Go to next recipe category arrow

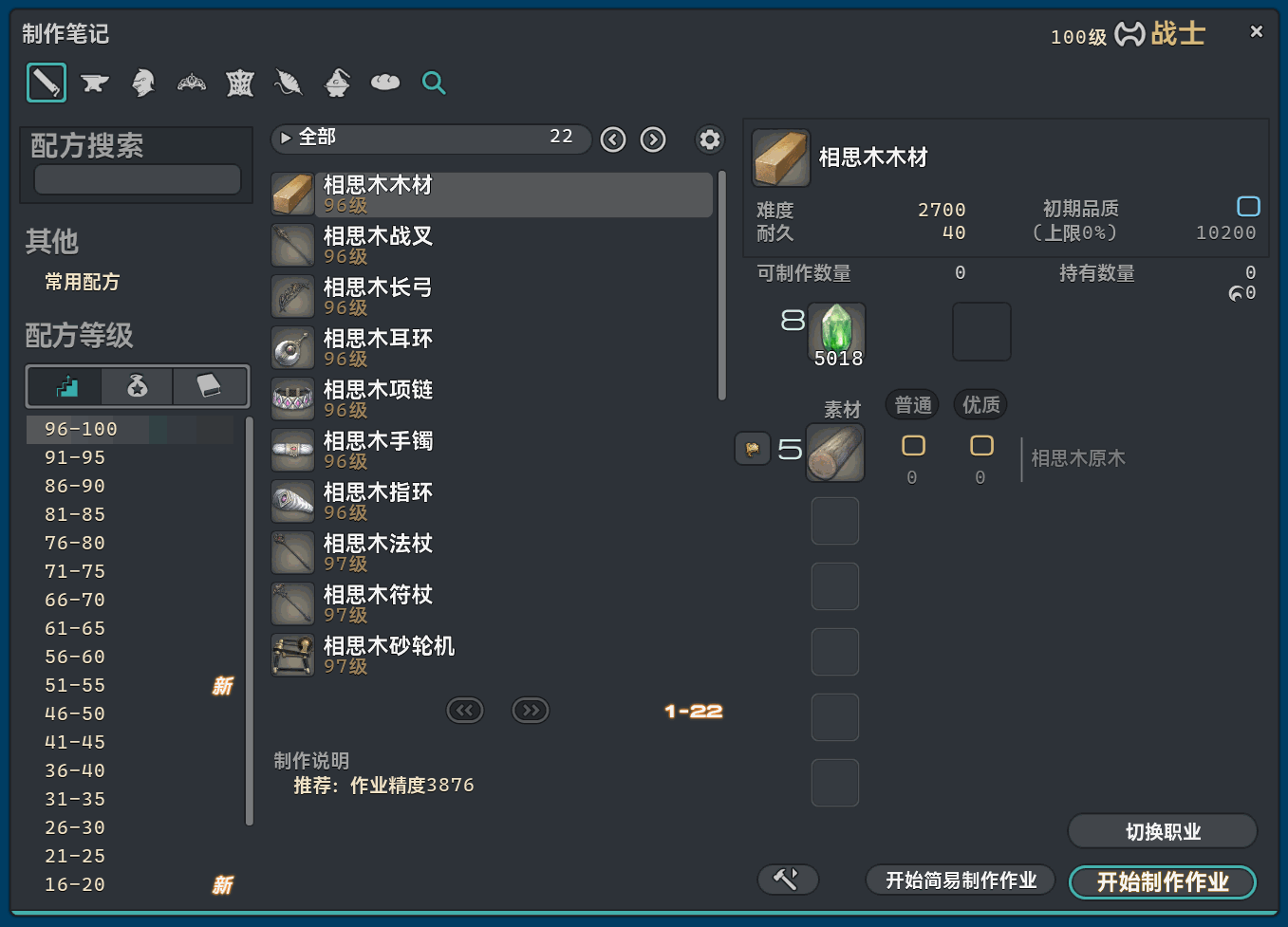click(x=653, y=139)
